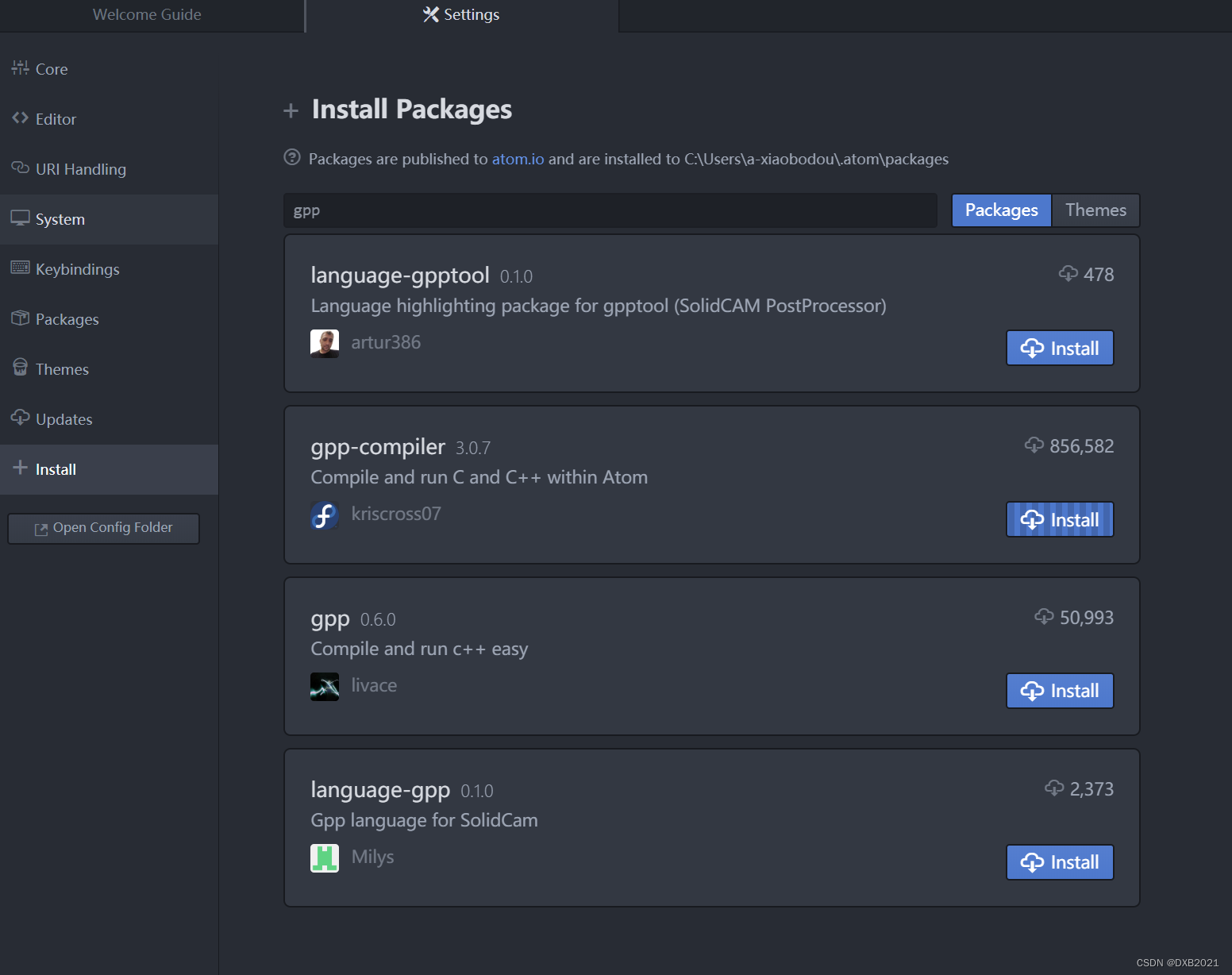
Task: Click description 'Compile and run C and C++ within Atom'
Action: pyautogui.click(x=479, y=477)
